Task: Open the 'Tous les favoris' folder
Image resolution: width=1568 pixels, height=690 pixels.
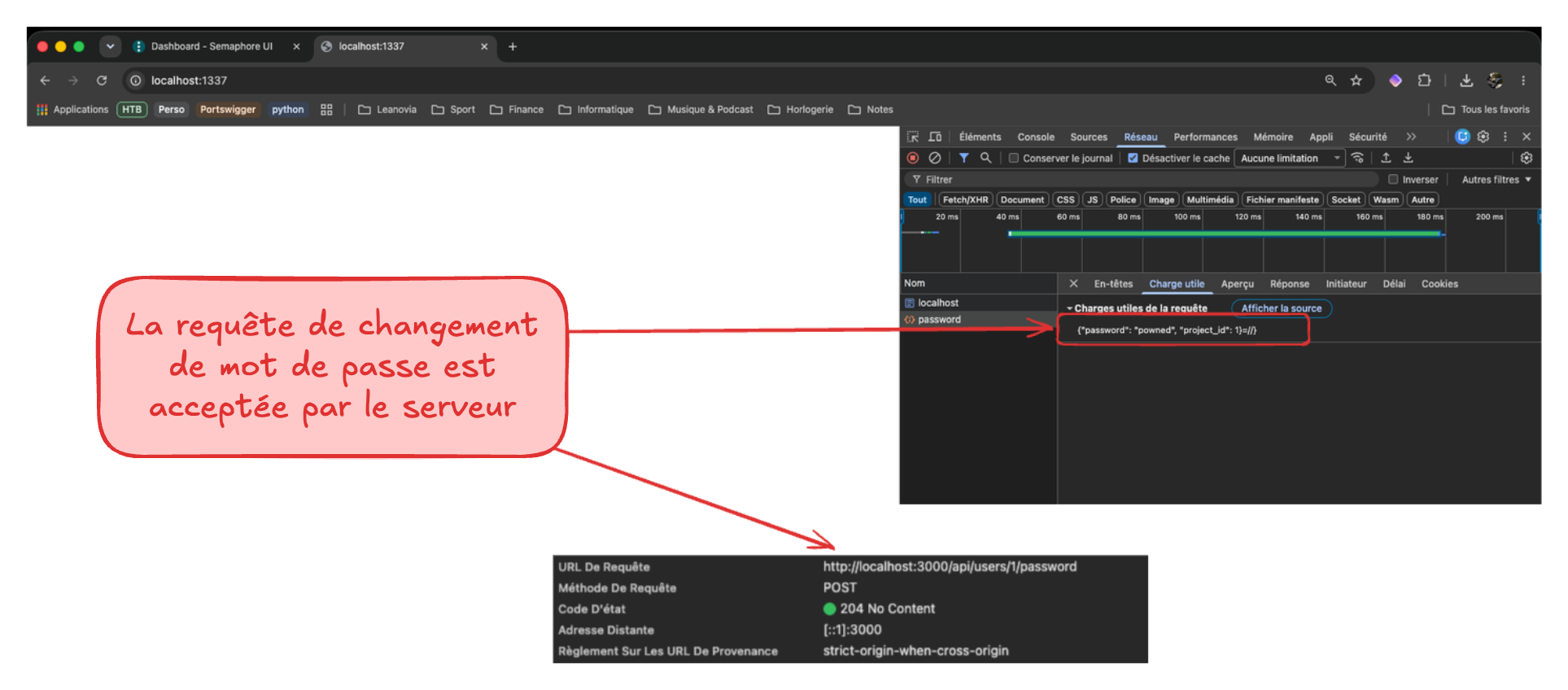Action: [x=1486, y=110]
